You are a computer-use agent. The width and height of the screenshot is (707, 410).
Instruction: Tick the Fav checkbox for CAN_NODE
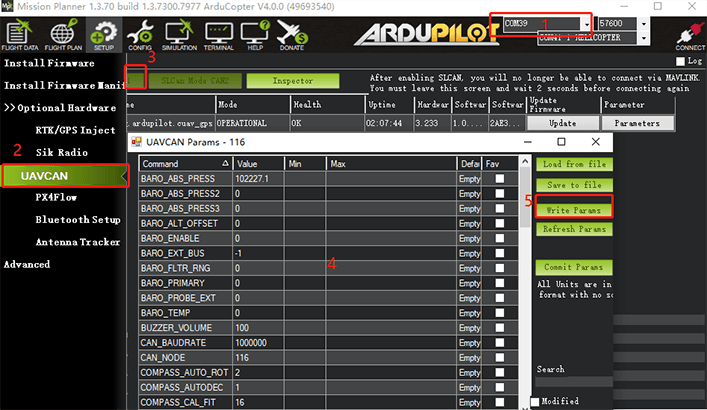(499, 358)
